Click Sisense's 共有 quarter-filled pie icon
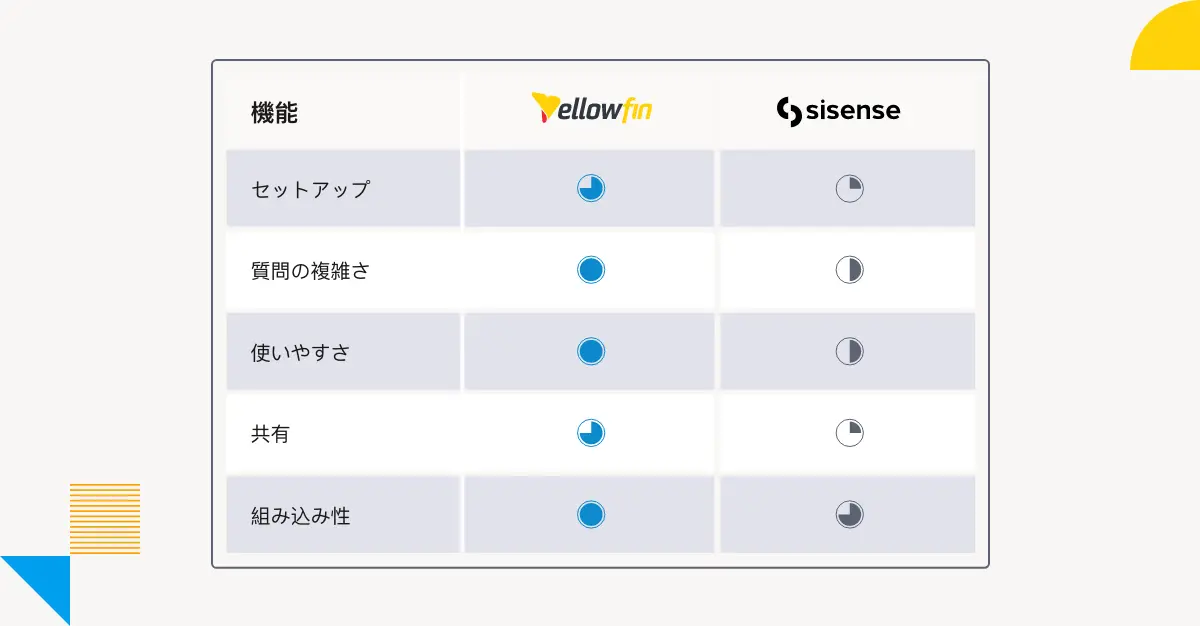Screen dimensions: 1200x626 click(x=849, y=433)
